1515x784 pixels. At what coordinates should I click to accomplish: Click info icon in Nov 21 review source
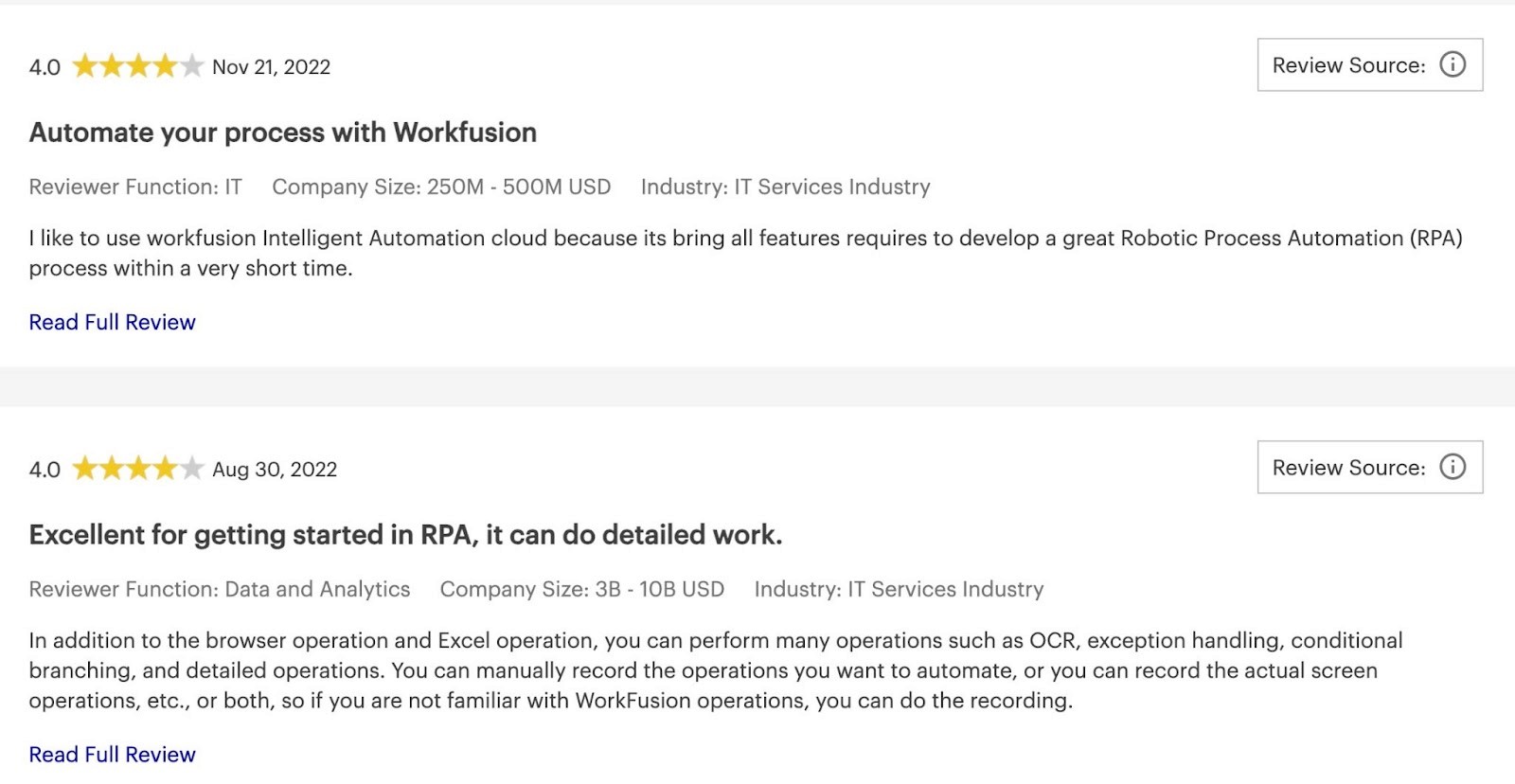pyautogui.click(x=1453, y=64)
